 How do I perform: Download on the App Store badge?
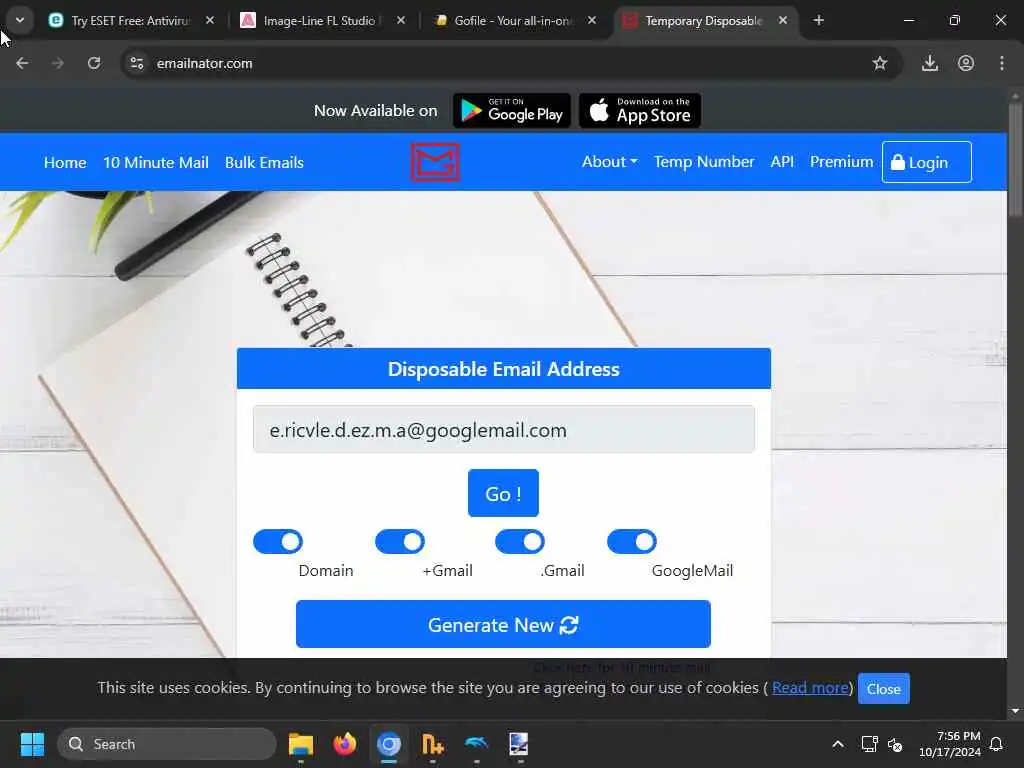point(640,110)
